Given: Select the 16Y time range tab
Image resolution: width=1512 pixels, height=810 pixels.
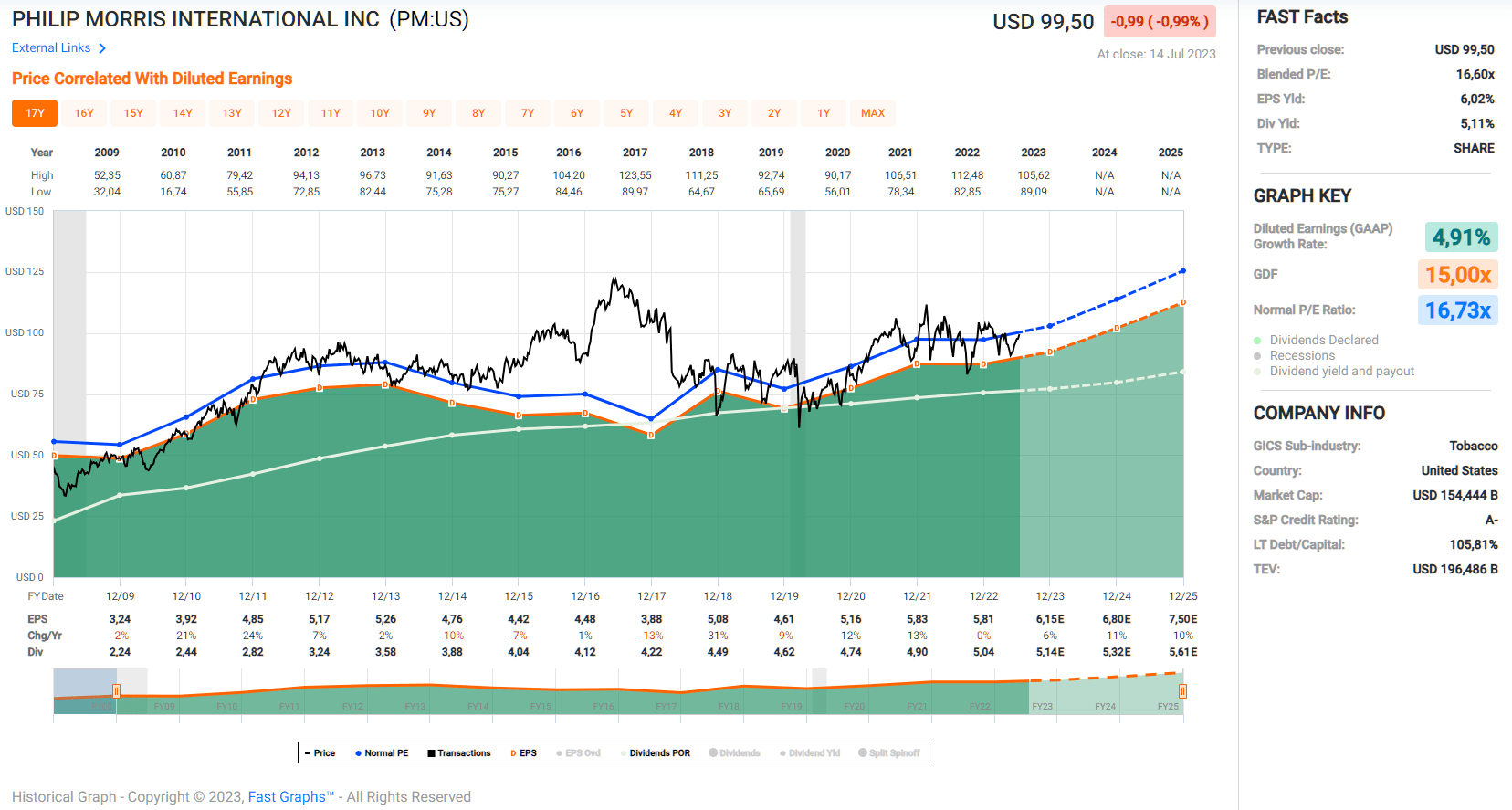Looking at the screenshot, I should click(x=84, y=113).
